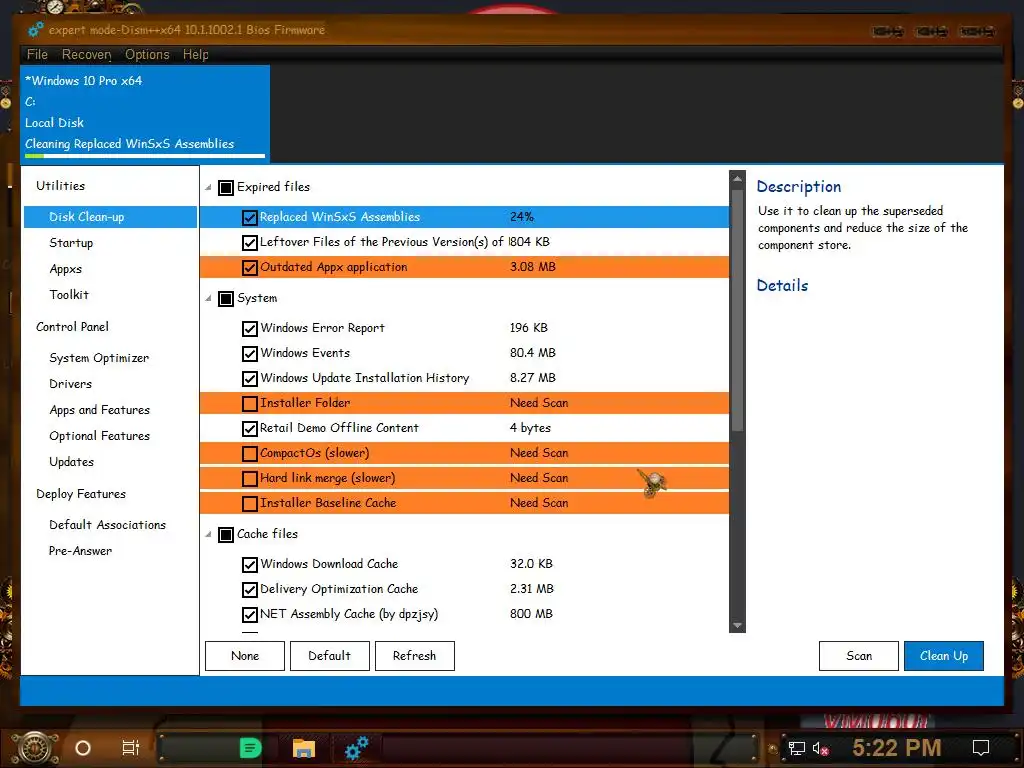The image size is (1024, 768).
Task: Click the Scan button
Action: [859, 656]
